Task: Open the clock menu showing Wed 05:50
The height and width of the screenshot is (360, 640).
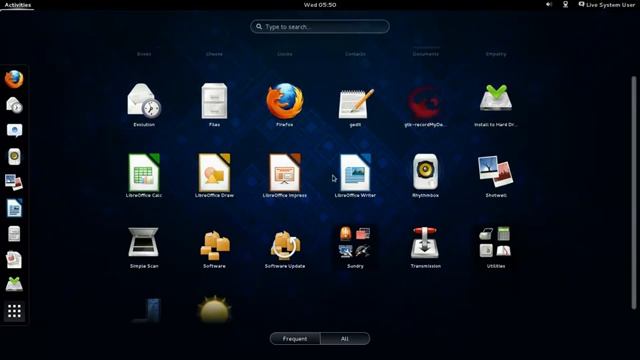Action: (x=320, y=5)
